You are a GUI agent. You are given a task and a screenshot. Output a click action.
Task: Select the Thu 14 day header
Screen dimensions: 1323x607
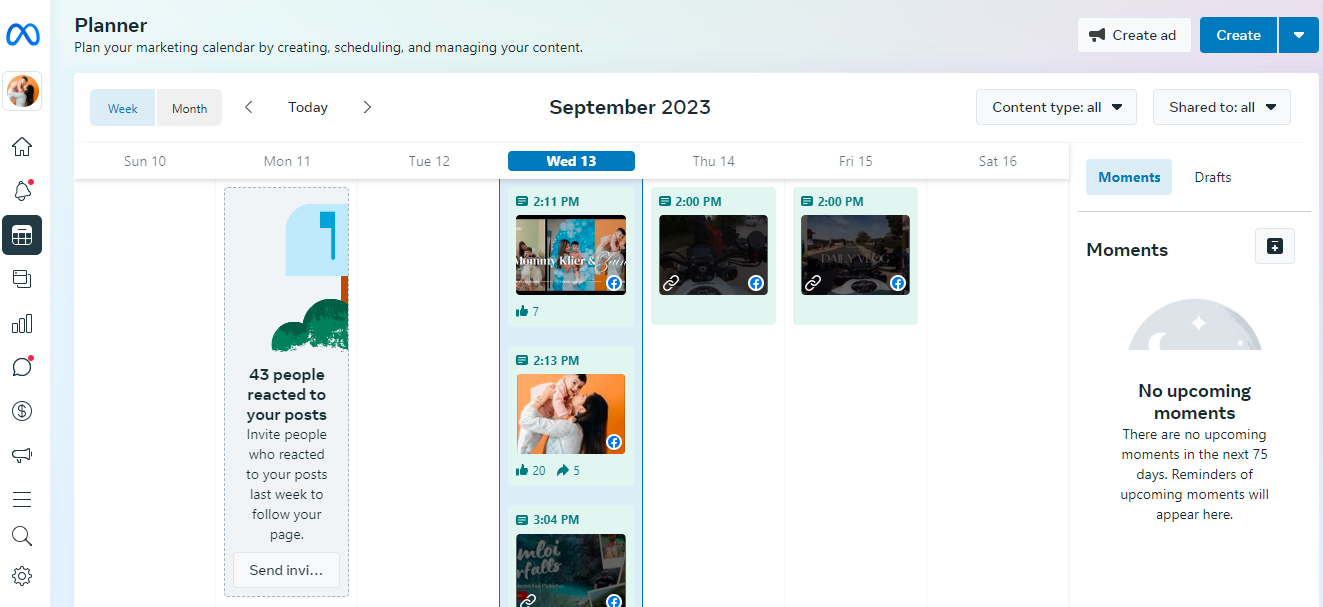(714, 161)
